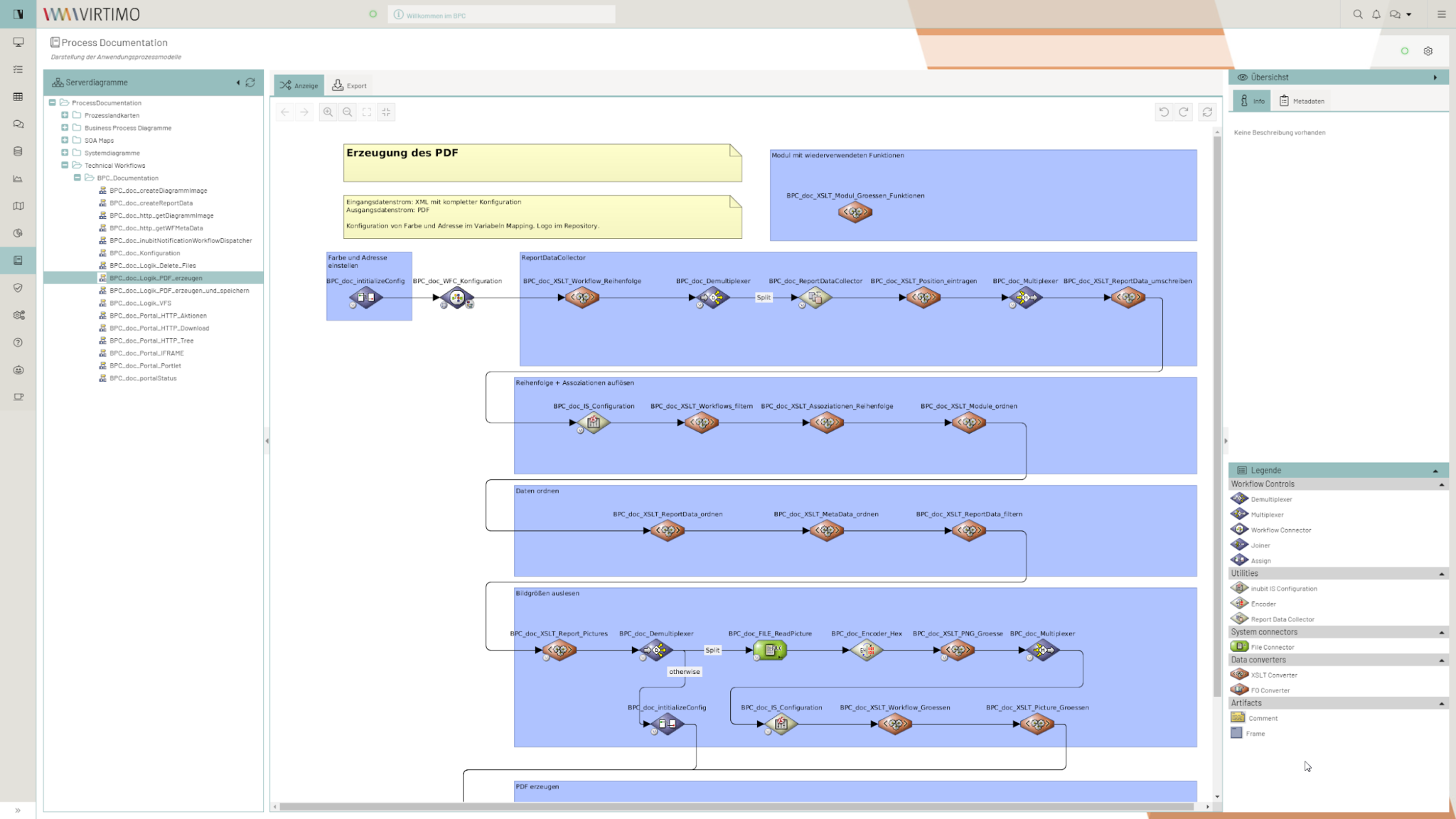
Task: Expand the Business Process Diagramme folder
Action: click(x=65, y=128)
